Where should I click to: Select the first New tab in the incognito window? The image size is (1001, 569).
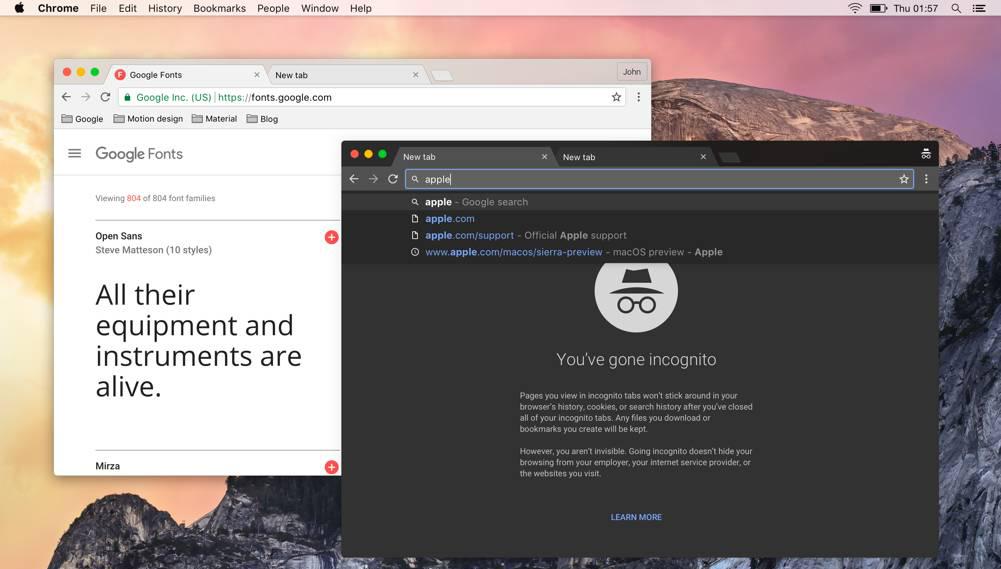click(x=474, y=156)
